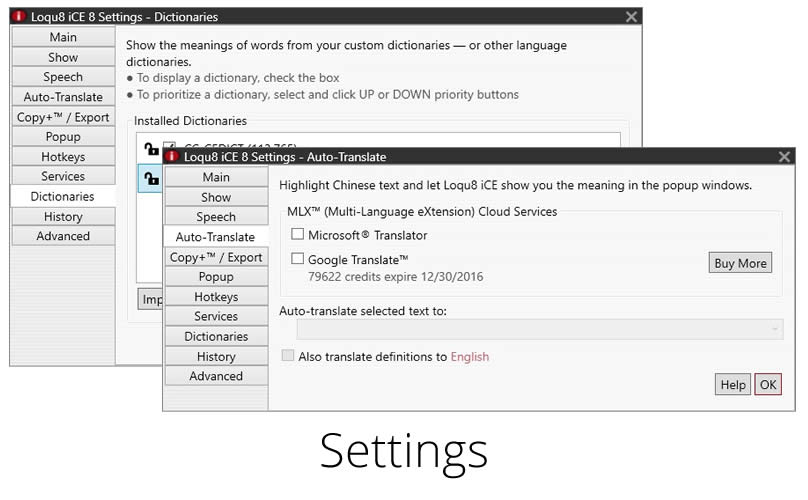Open the Services tab in the Auto-Translate window
The image size is (808, 500).
tap(216, 316)
